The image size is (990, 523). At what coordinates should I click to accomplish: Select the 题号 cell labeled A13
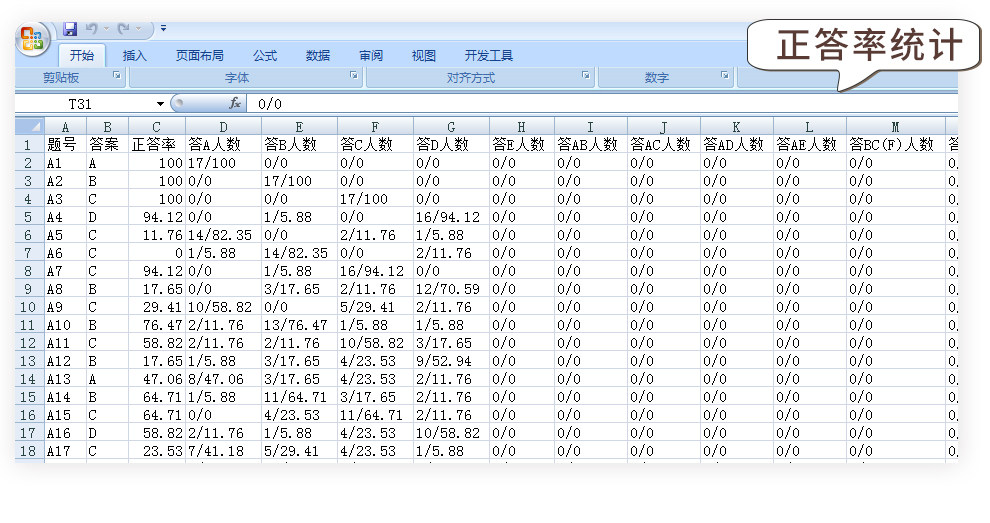click(x=65, y=380)
